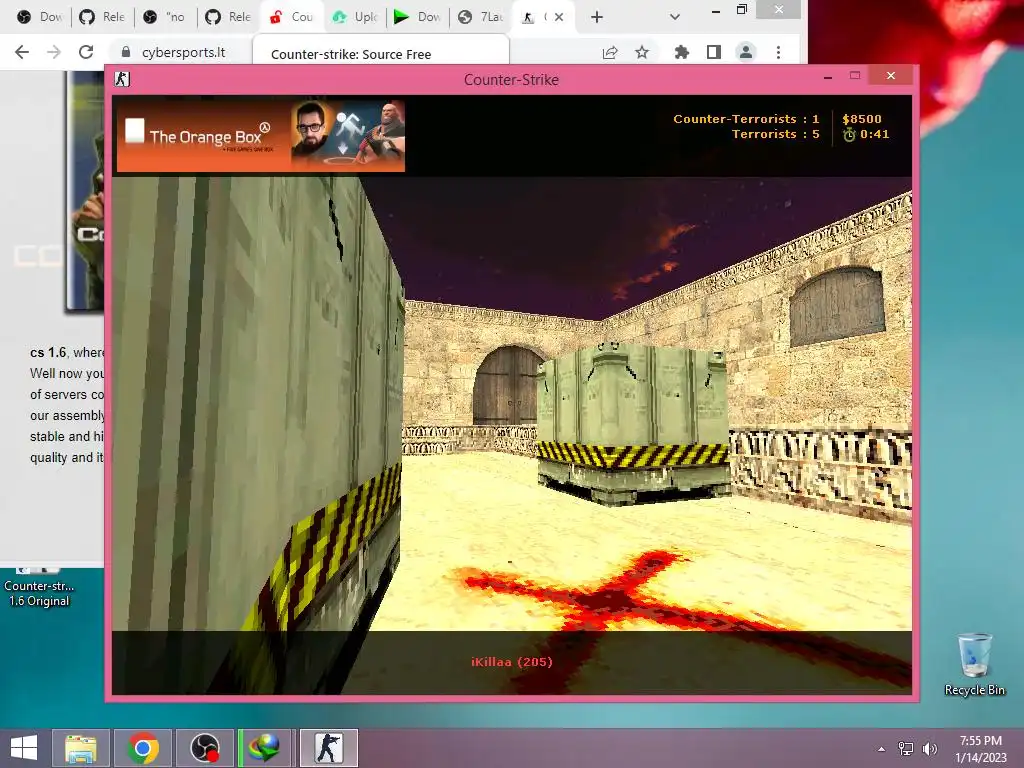Switch to the 'Dow' tab with green play icon
The height and width of the screenshot is (768, 1024).
point(418,17)
